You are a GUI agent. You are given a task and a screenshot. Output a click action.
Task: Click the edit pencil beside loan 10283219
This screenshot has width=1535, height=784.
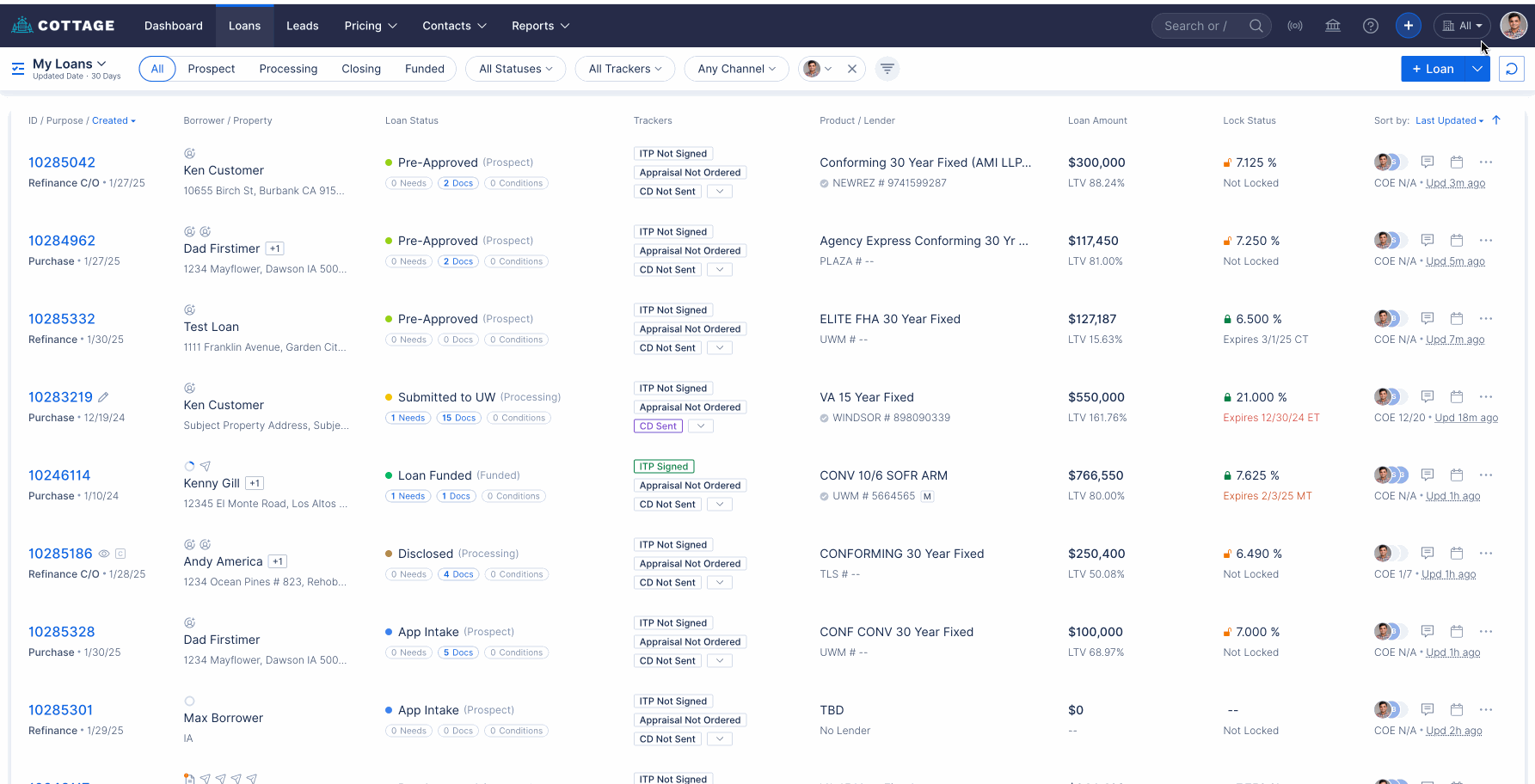point(103,397)
